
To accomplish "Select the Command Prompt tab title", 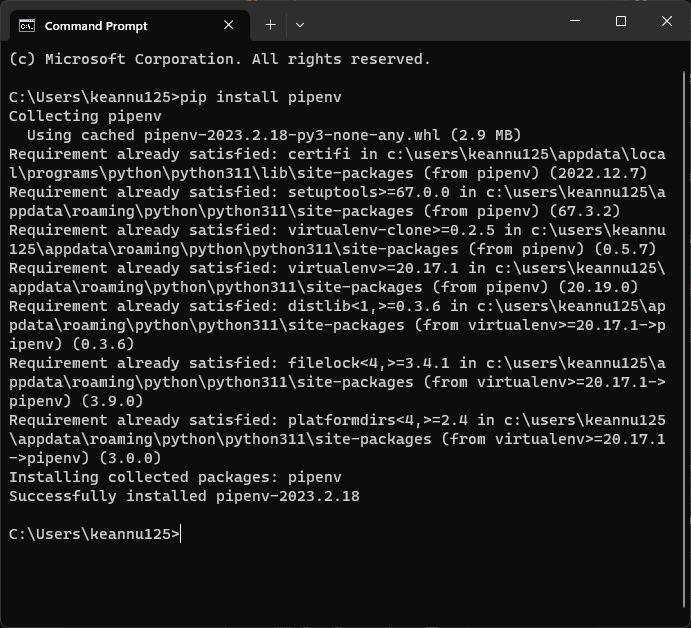I will coord(96,25).
